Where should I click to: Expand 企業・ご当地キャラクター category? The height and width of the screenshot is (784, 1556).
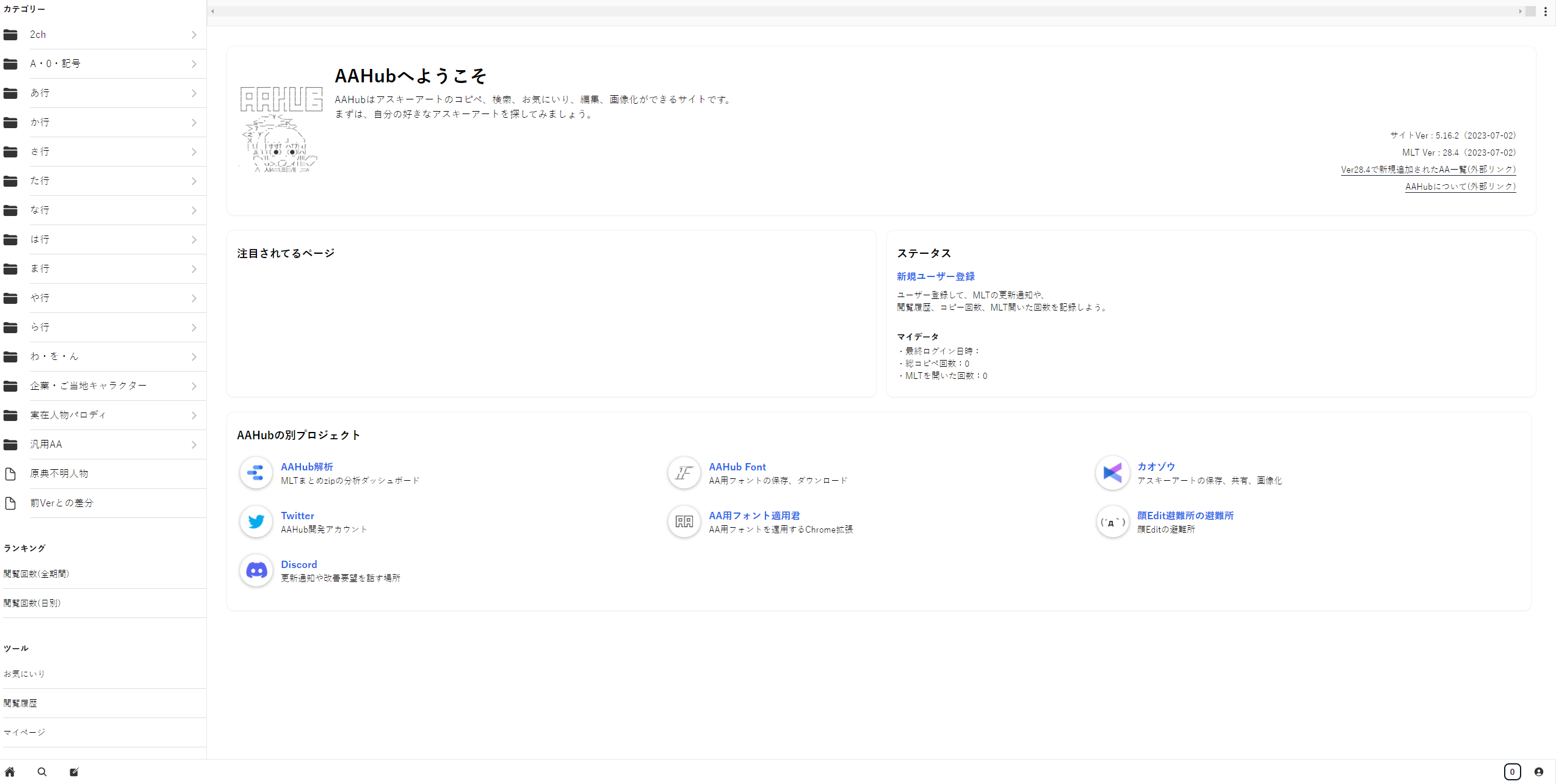(89, 386)
